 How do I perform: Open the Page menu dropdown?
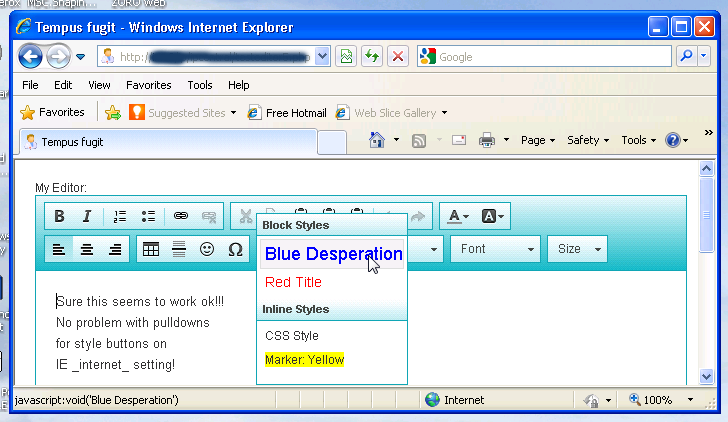point(538,140)
